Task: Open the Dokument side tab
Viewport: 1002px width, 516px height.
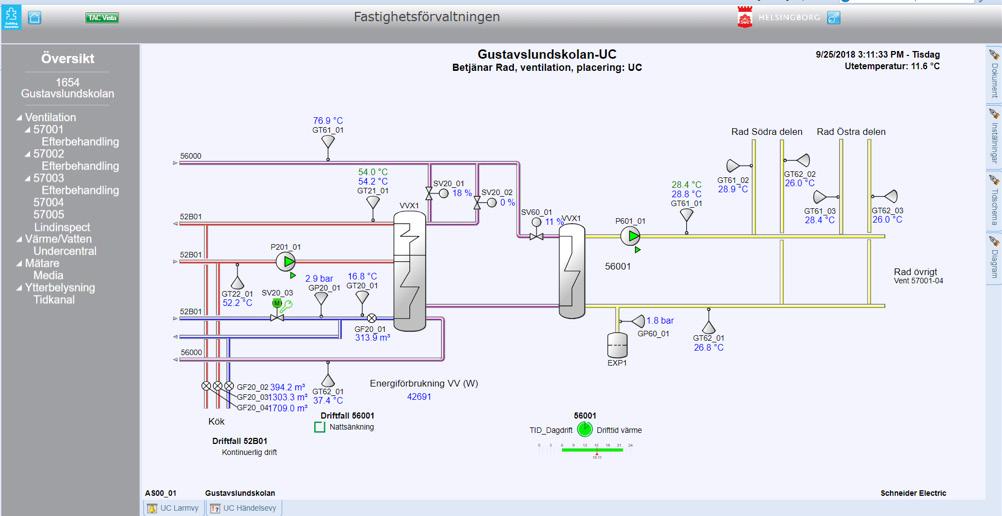Action: (994, 73)
